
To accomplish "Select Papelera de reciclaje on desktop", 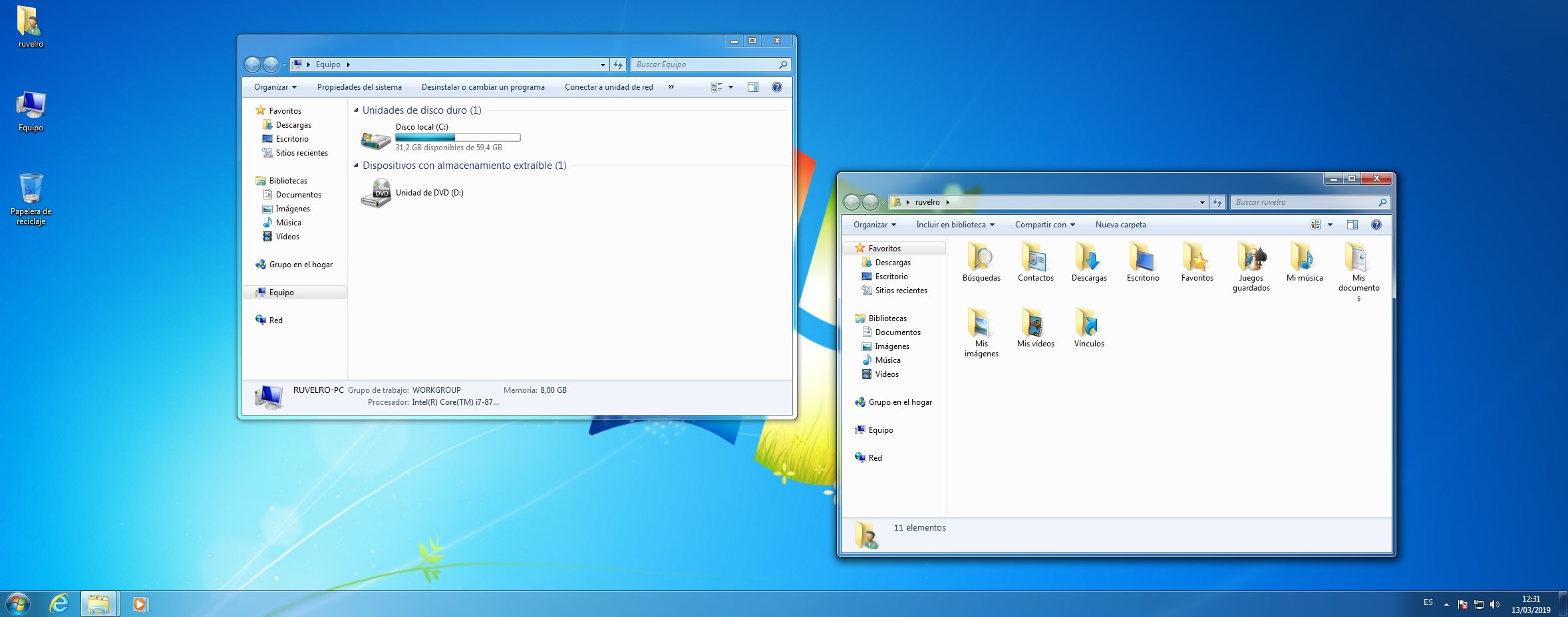I will pyautogui.click(x=31, y=199).
